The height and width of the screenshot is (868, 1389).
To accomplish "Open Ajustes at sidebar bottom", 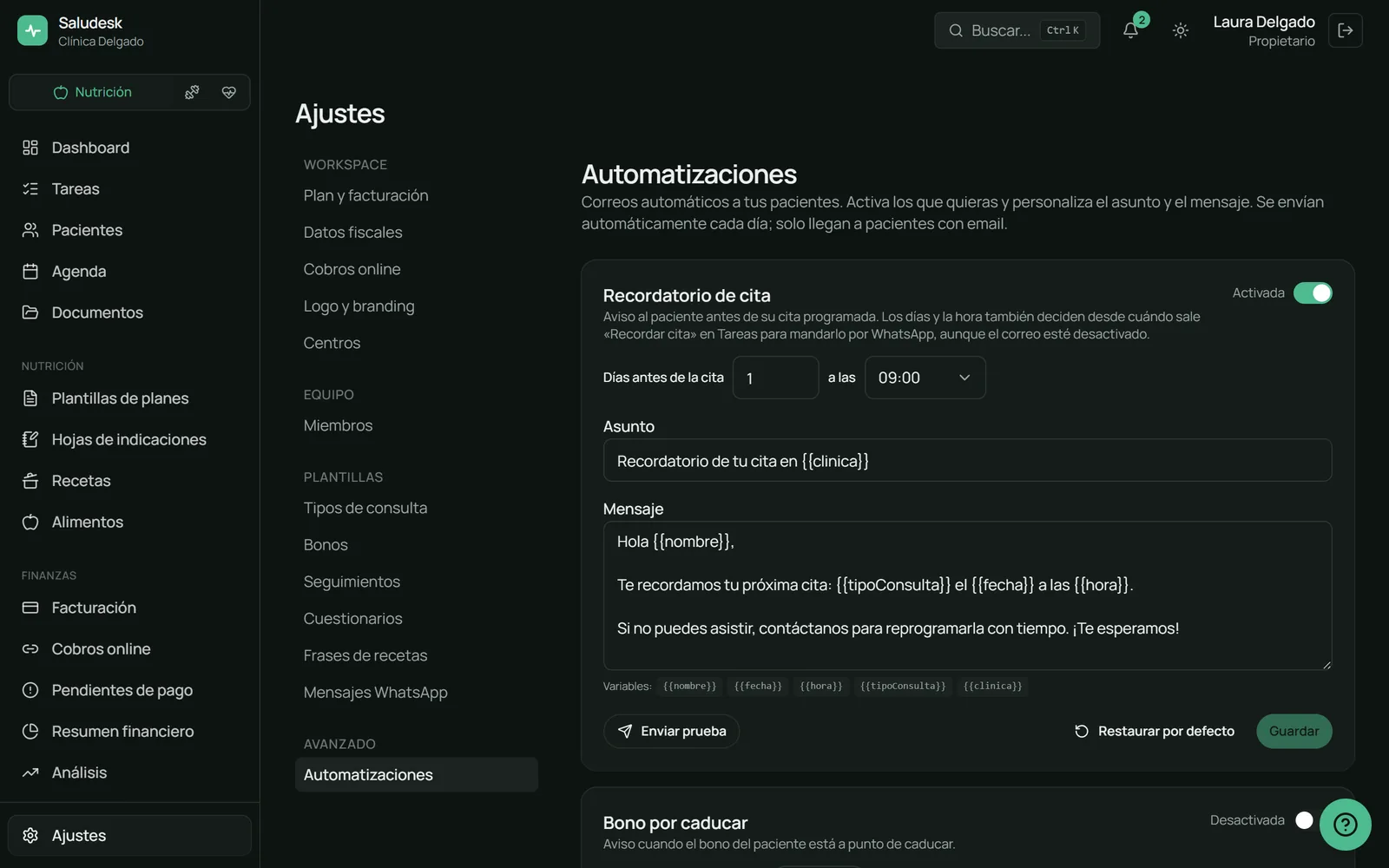I will [129, 835].
